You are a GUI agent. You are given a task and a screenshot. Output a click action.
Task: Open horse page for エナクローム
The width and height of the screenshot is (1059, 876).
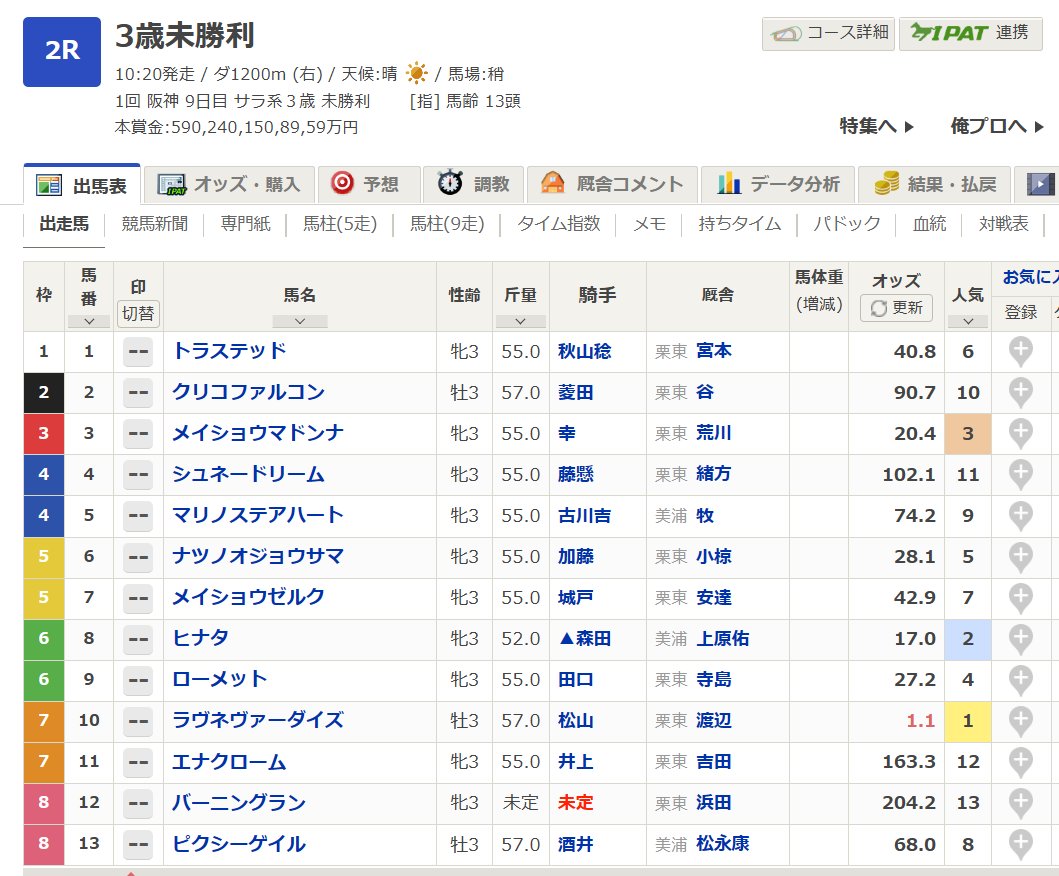coord(230,761)
